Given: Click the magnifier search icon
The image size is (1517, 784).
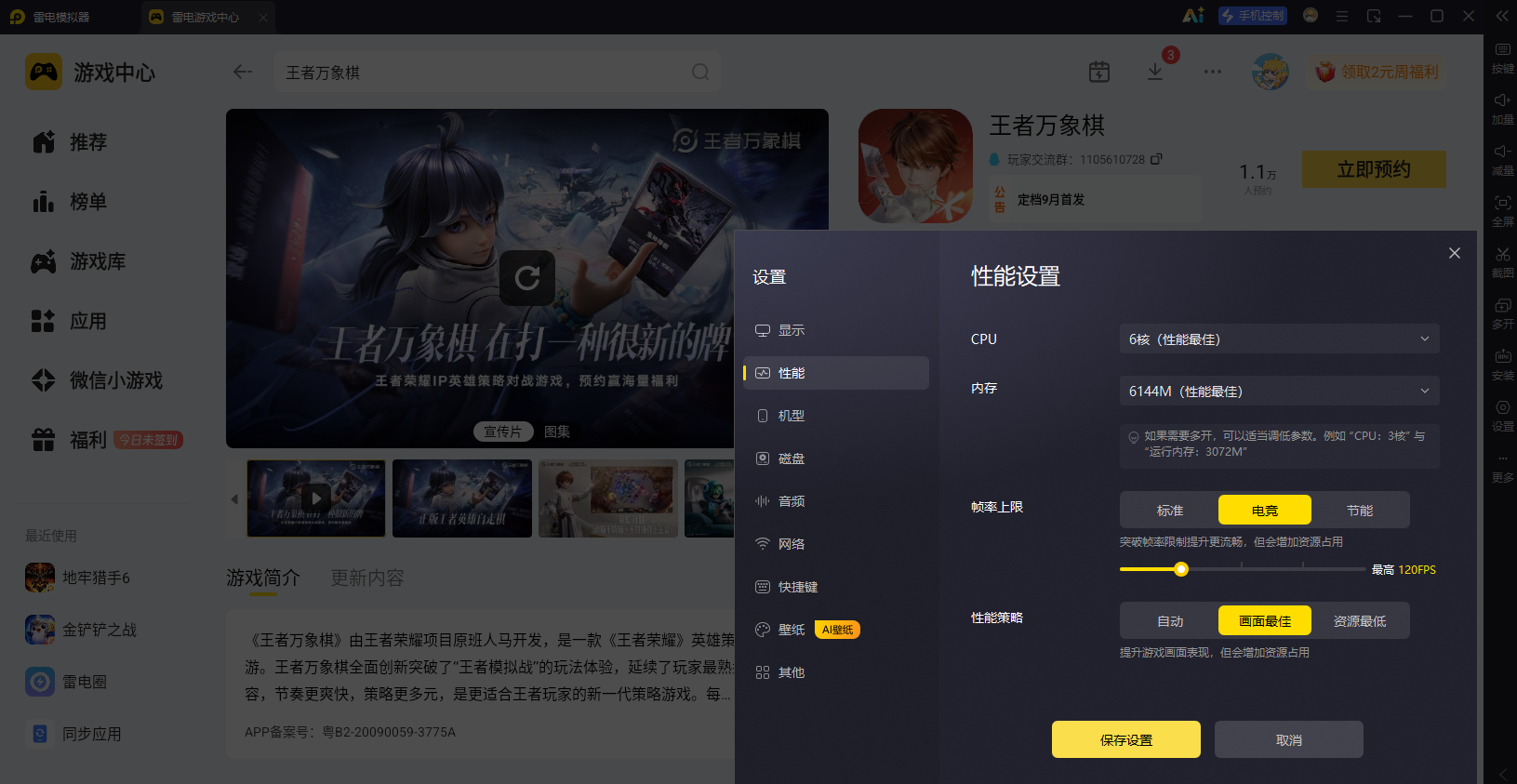Looking at the screenshot, I should [700, 72].
